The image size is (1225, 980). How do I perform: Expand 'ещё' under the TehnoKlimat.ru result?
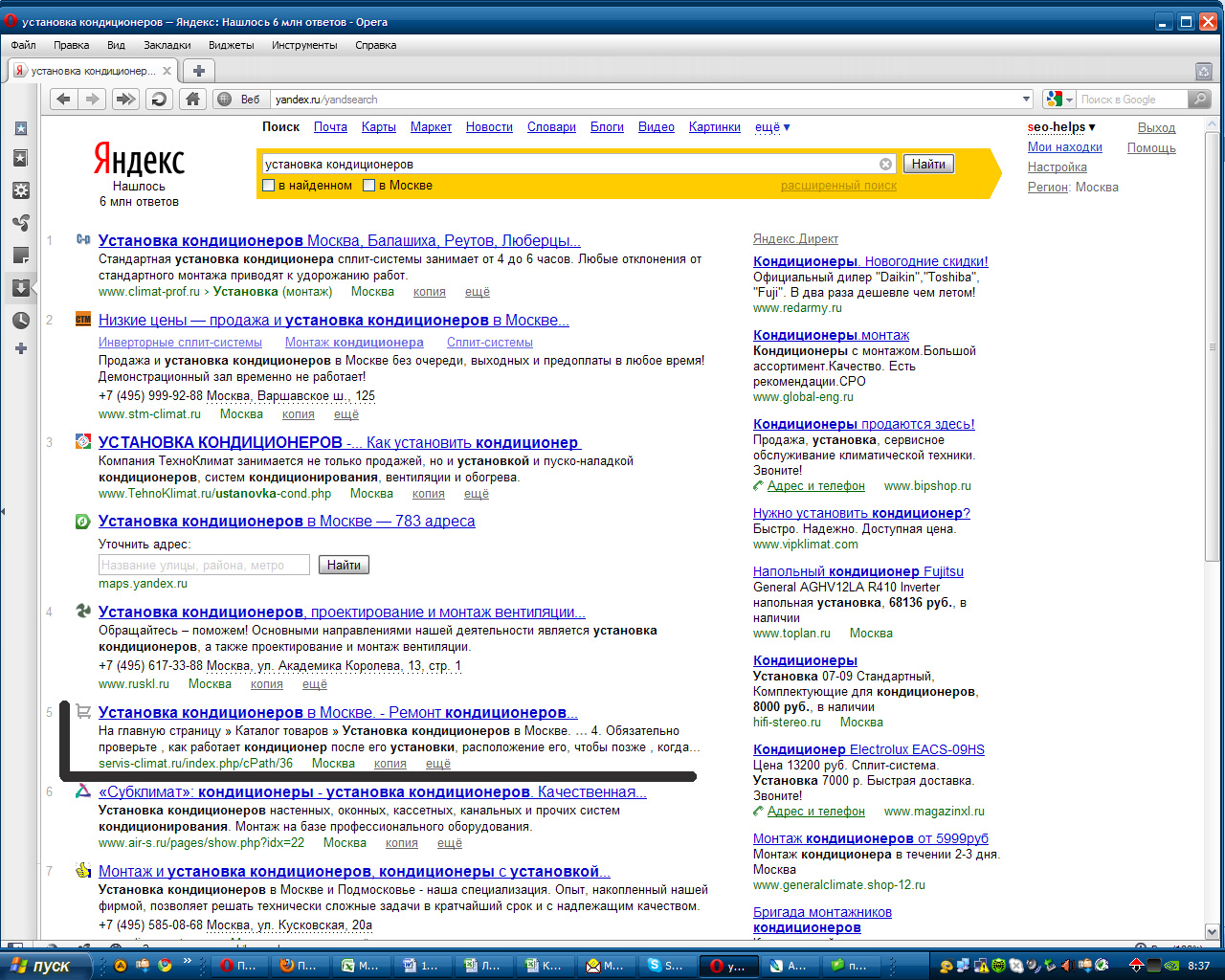477,494
